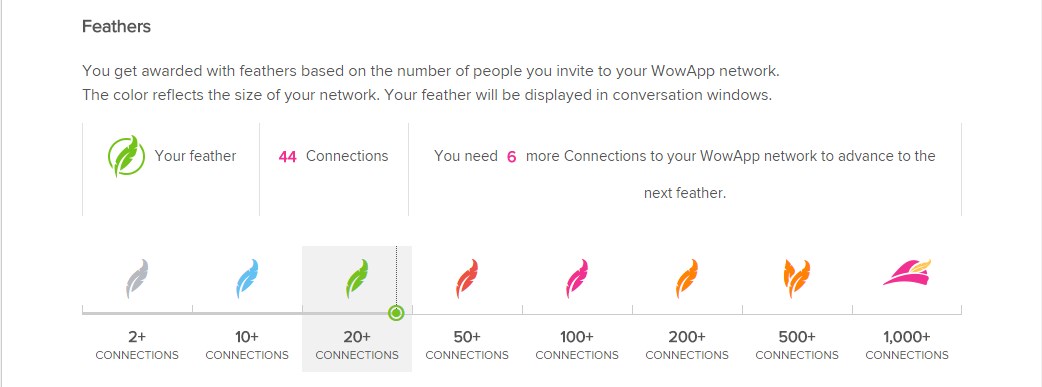Viewport: 1042px width, 387px height.
Task: Click the 44 Connections count
Action: click(x=334, y=156)
